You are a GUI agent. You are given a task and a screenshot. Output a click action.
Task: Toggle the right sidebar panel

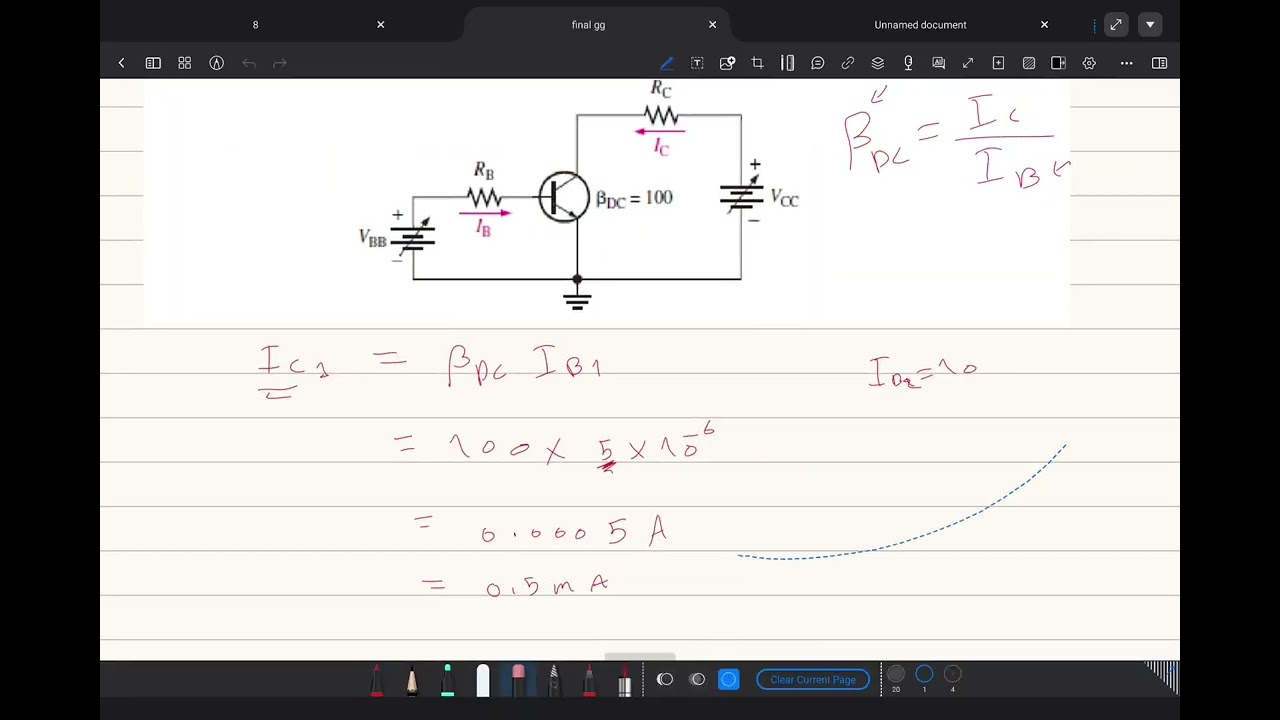(x=1159, y=63)
